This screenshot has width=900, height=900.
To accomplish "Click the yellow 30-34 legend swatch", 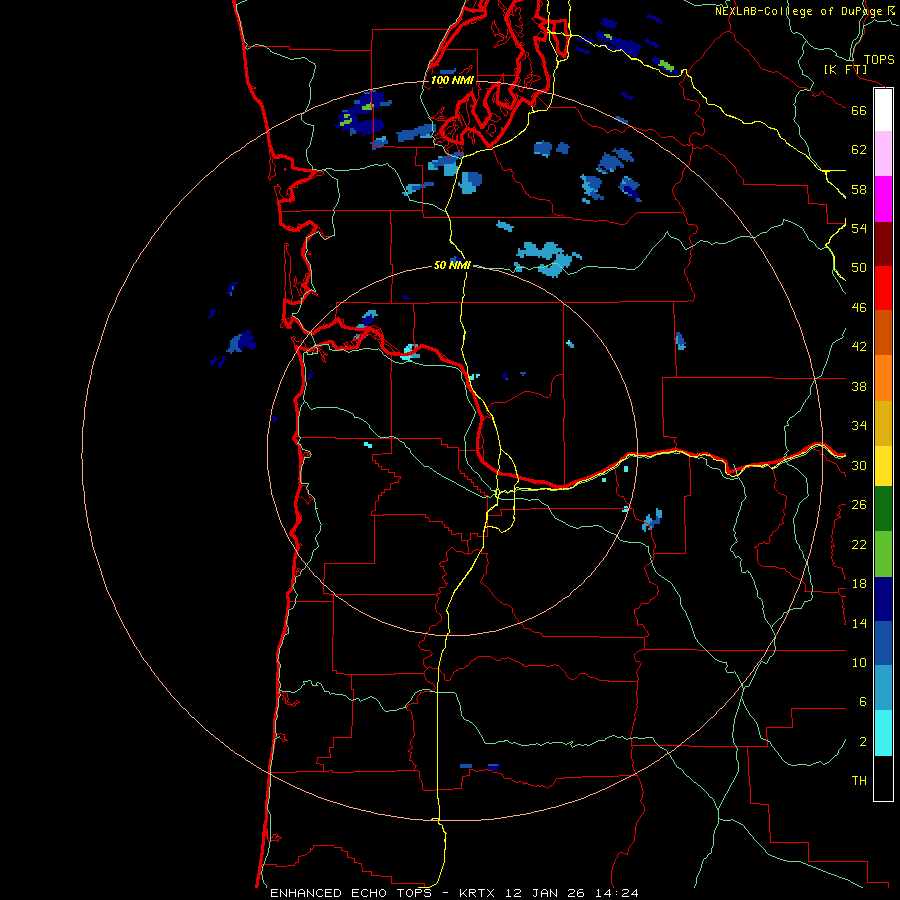I will click(x=883, y=466).
